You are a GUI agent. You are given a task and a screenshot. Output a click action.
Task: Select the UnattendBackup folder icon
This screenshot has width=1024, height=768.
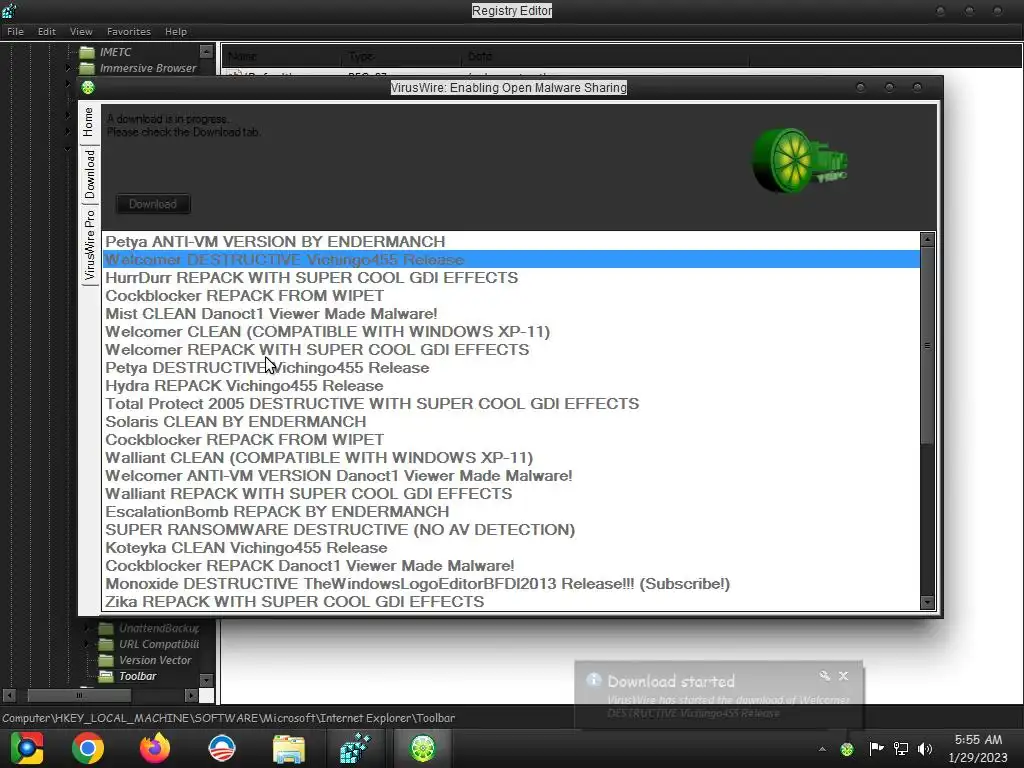(x=106, y=628)
